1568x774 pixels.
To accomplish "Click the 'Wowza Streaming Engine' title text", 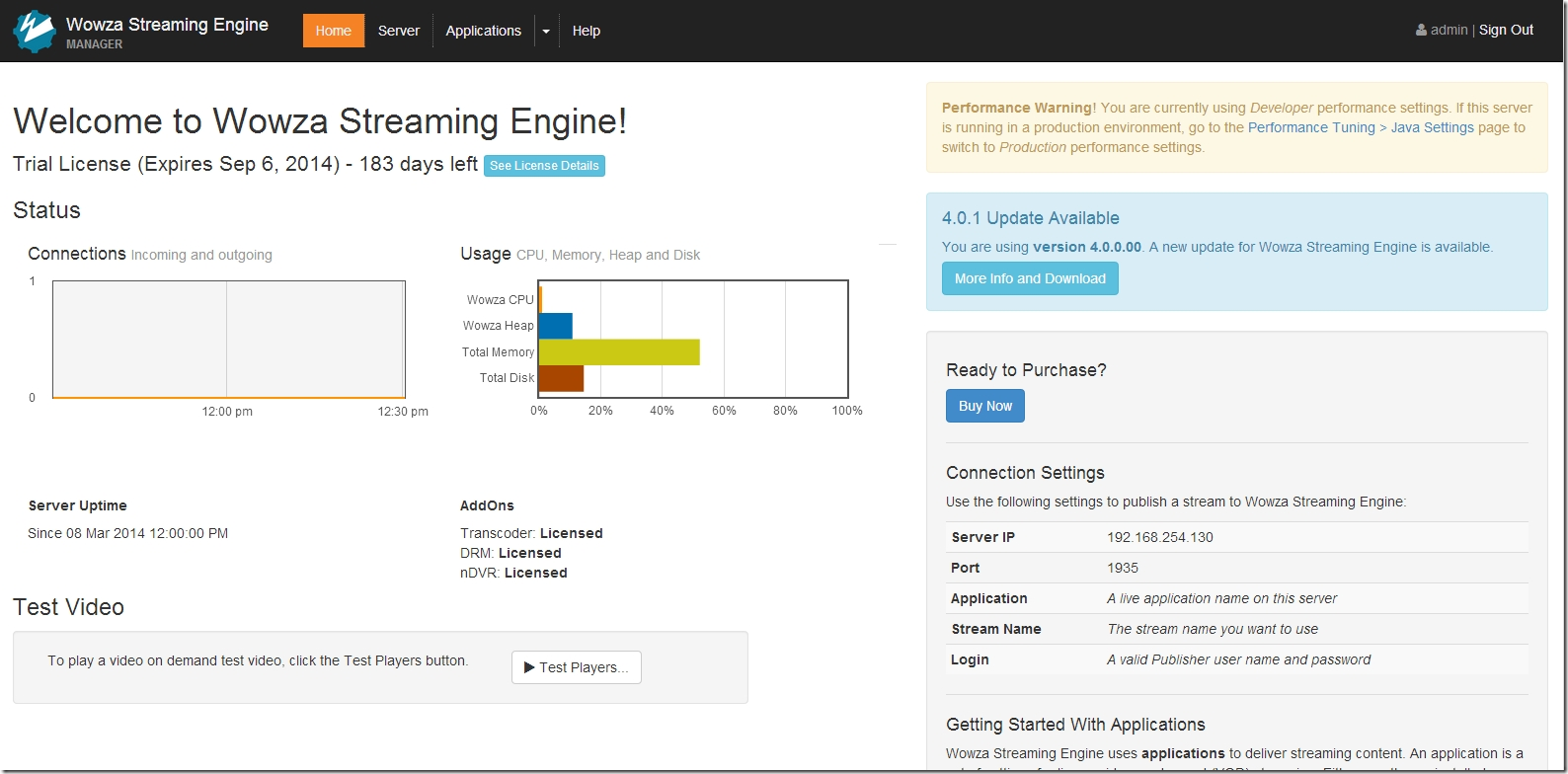I will [x=167, y=25].
